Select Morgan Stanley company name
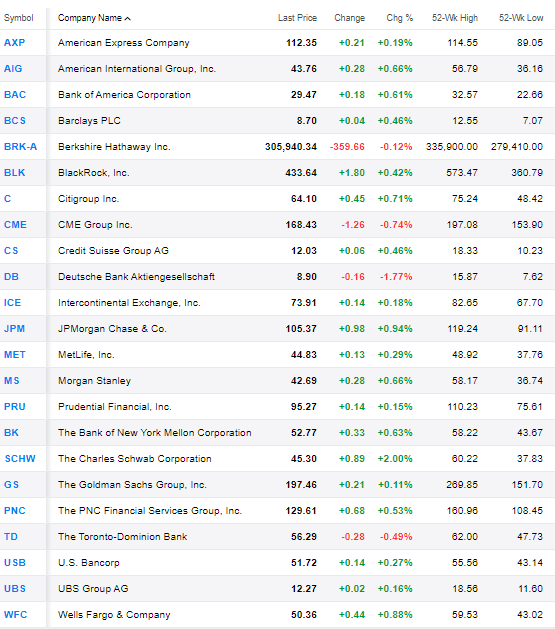The height and width of the screenshot is (629, 555). coord(94,381)
